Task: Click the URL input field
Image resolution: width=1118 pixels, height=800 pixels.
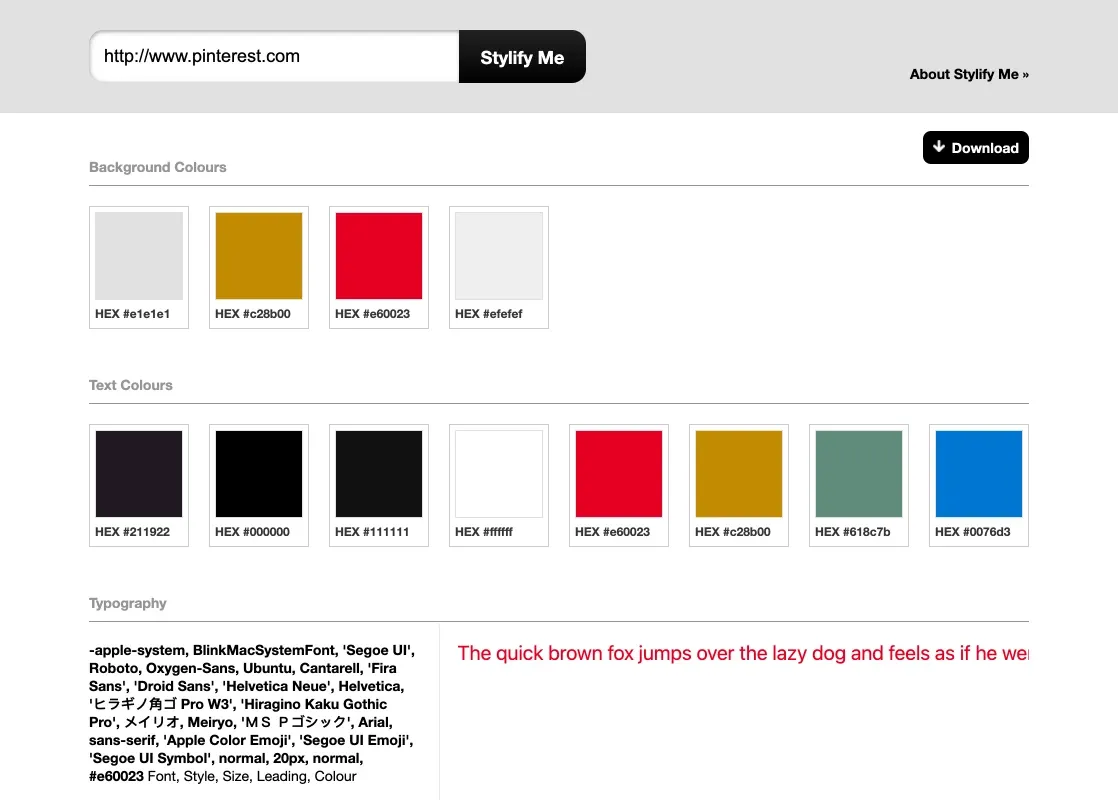Action: 275,57
